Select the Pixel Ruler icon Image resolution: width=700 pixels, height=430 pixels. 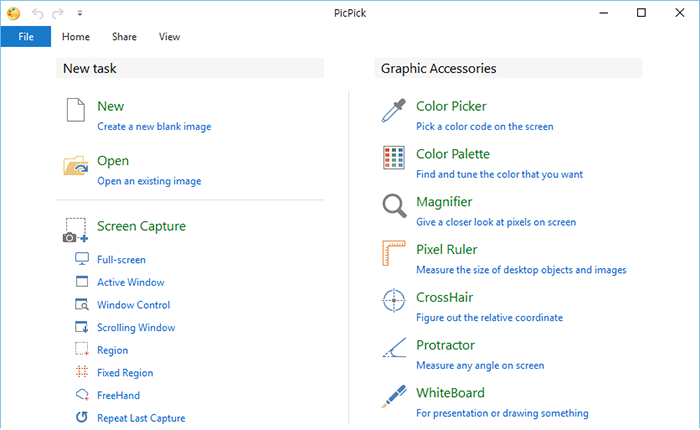pos(393,254)
